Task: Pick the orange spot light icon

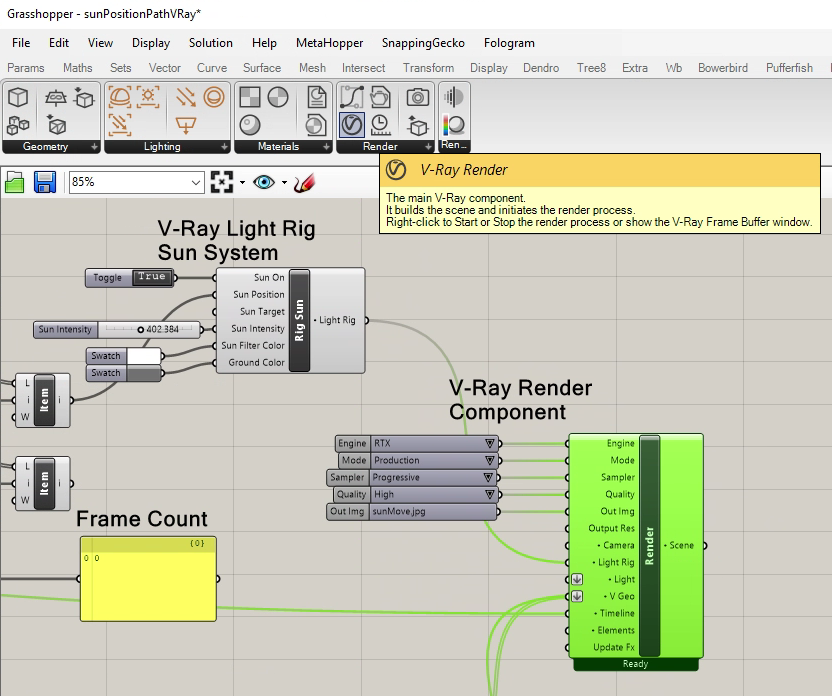Action: 186,126
